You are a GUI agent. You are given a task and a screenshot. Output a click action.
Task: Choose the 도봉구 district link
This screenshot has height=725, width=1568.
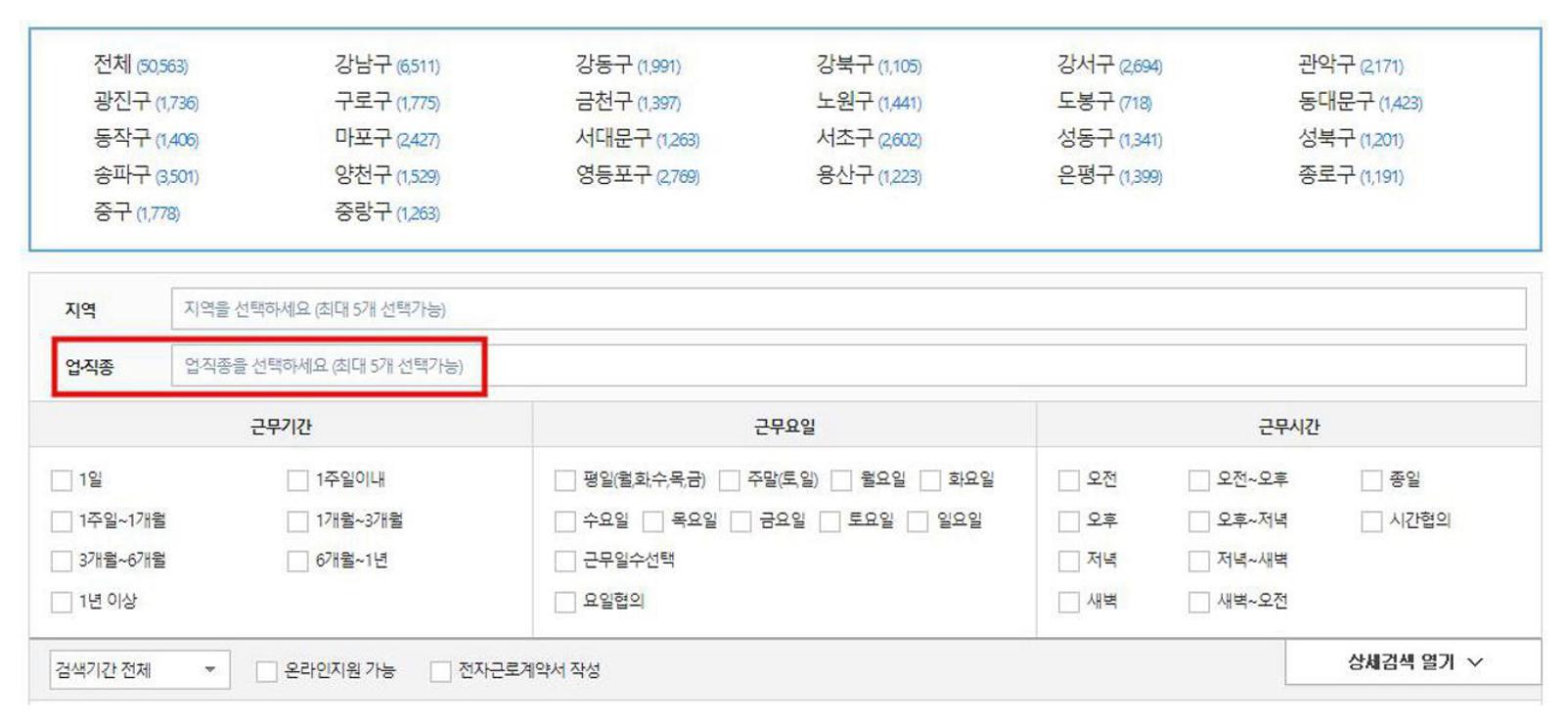[1104, 102]
